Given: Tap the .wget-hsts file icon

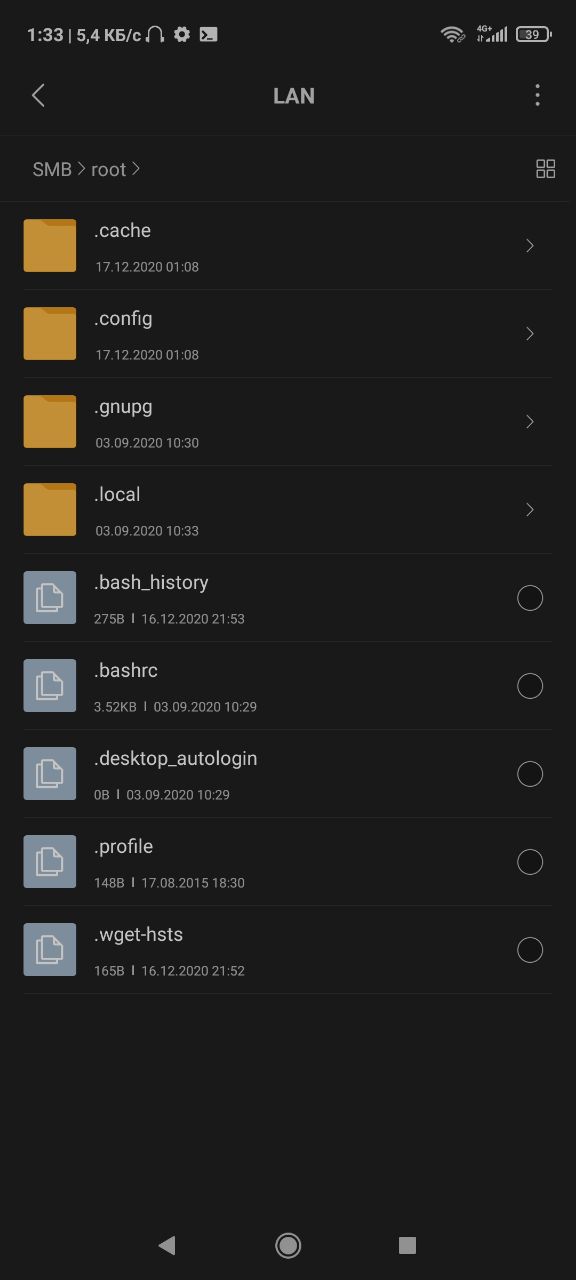Looking at the screenshot, I should [x=50, y=950].
